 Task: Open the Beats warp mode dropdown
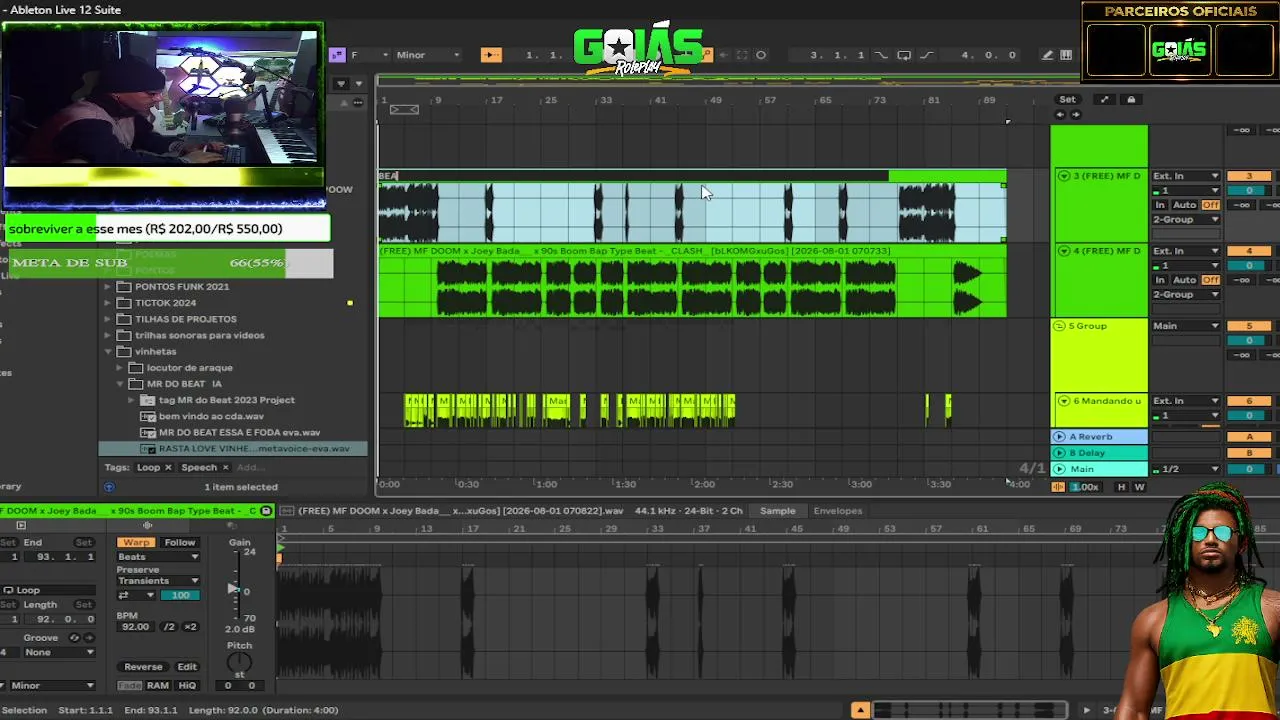[158, 557]
